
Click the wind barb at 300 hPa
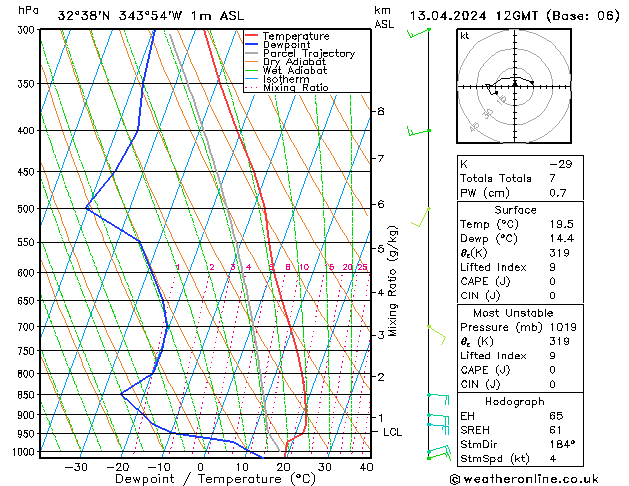[x=418, y=33]
